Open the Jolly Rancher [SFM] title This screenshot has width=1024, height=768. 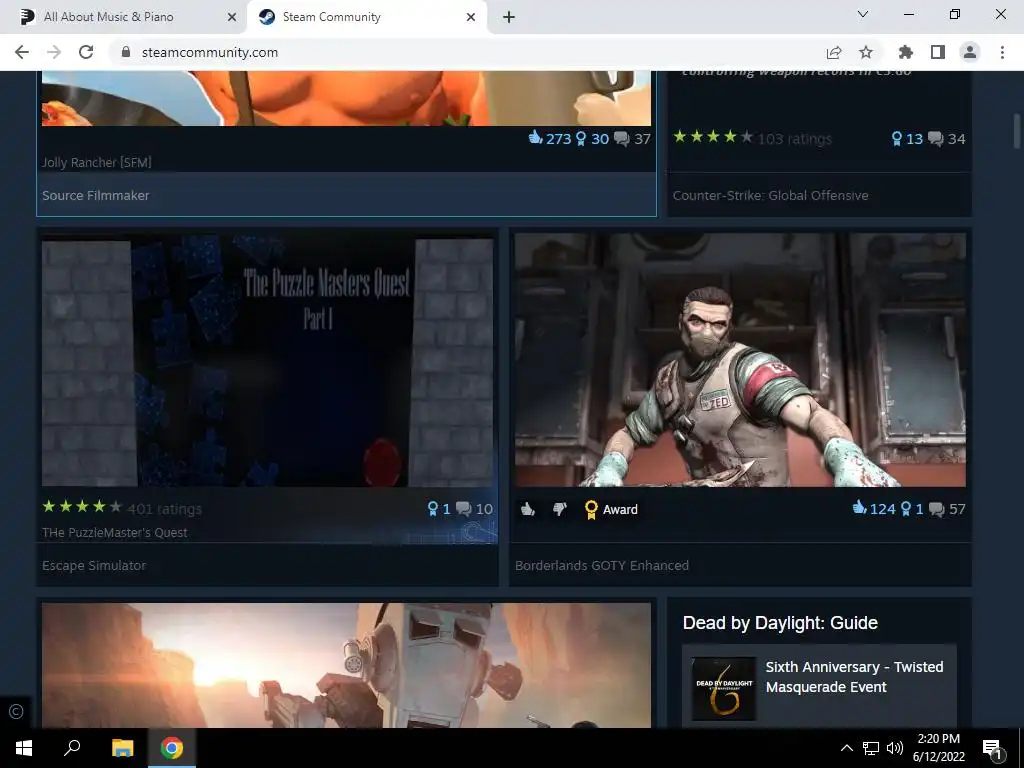(x=97, y=162)
